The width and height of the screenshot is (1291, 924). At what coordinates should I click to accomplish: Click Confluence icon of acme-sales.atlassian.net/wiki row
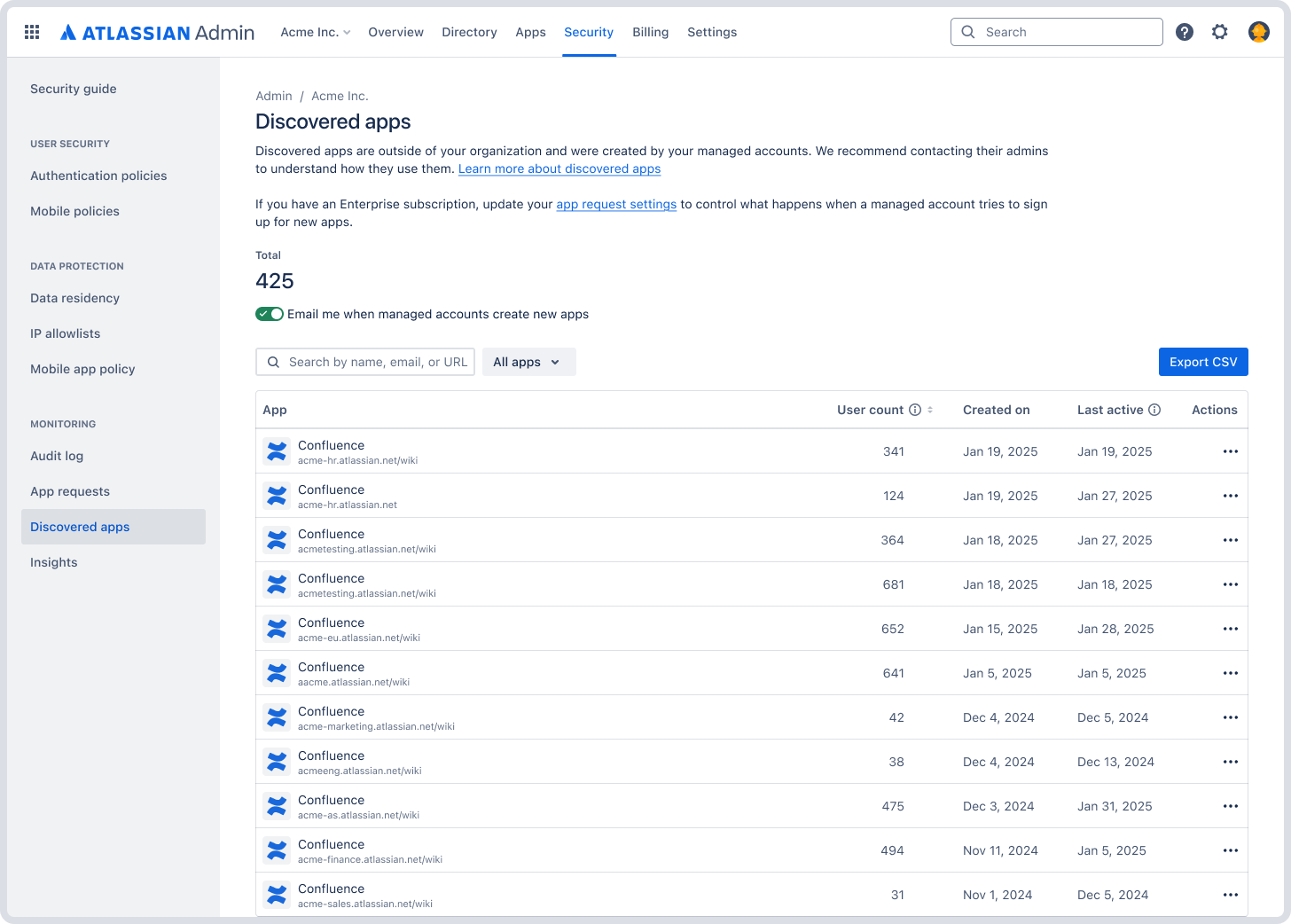click(x=277, y=895)
